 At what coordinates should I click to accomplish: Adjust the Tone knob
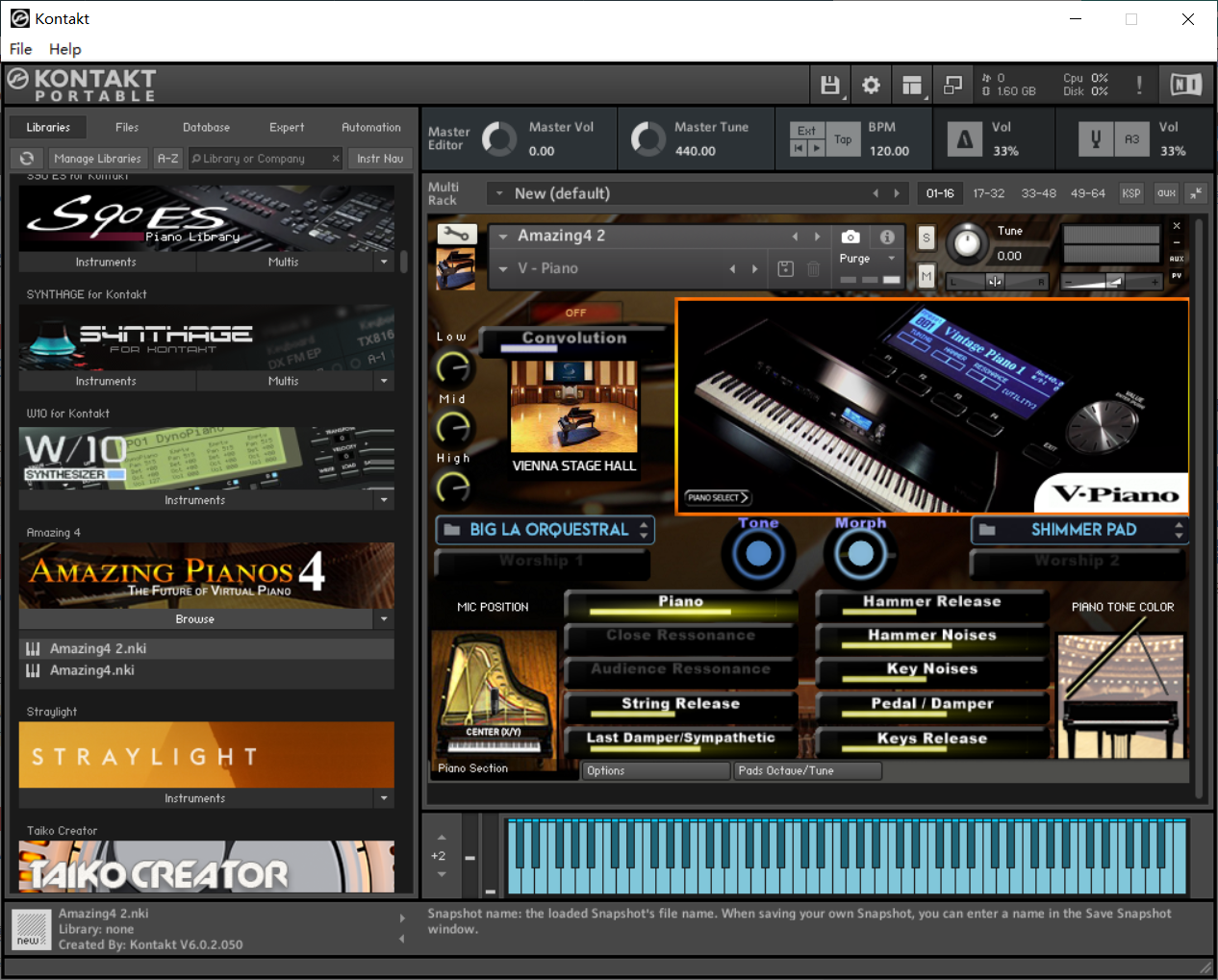(757, 552)
